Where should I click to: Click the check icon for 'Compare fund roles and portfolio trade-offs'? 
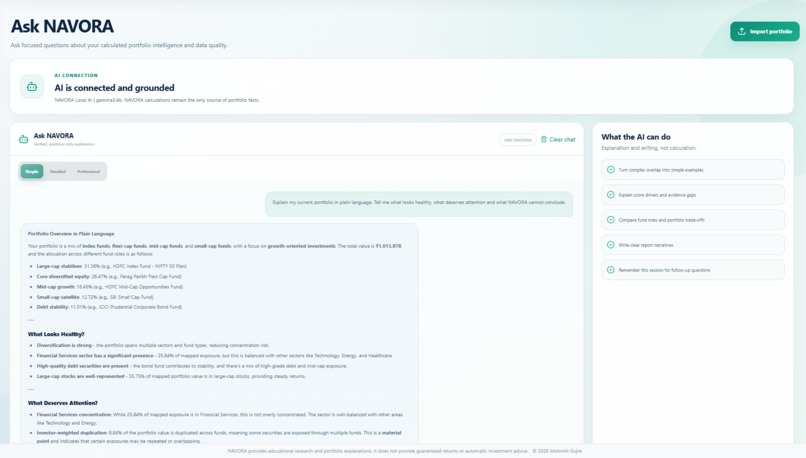[x=611, y=219]
